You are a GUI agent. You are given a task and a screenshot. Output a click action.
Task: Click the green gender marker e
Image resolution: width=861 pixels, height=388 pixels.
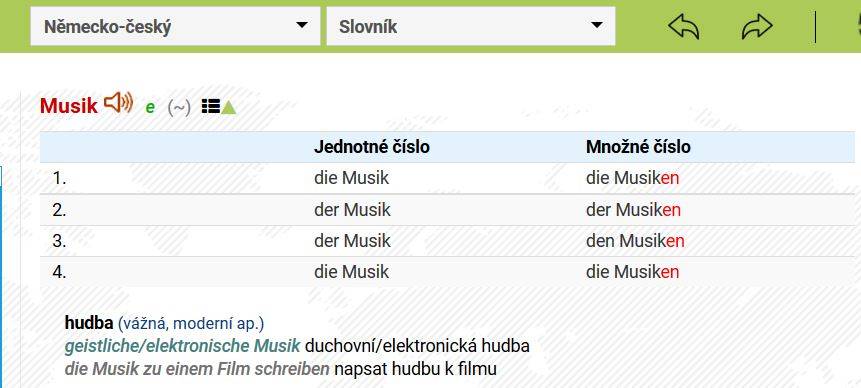point(150,108)
